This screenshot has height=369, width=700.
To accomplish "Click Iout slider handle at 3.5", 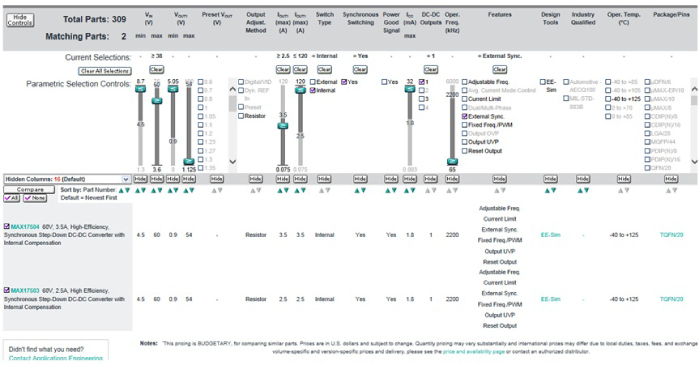I will (x=283, y=126).
